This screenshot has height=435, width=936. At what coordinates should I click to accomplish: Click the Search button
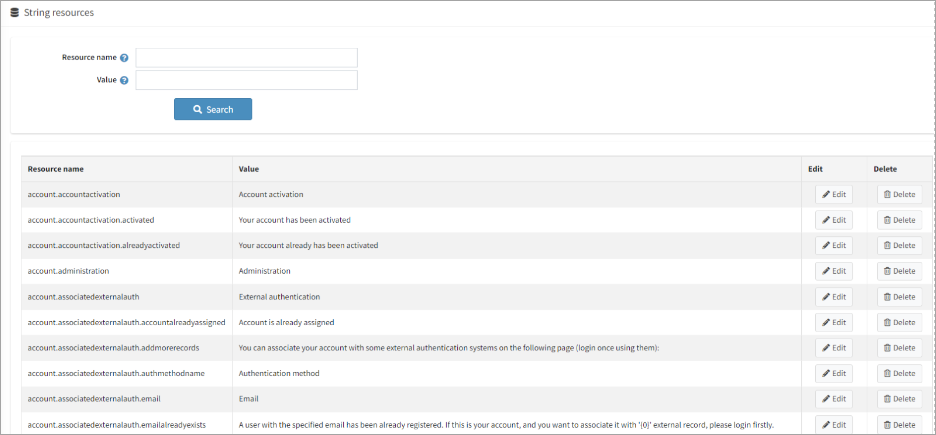[x=213, y=109]
